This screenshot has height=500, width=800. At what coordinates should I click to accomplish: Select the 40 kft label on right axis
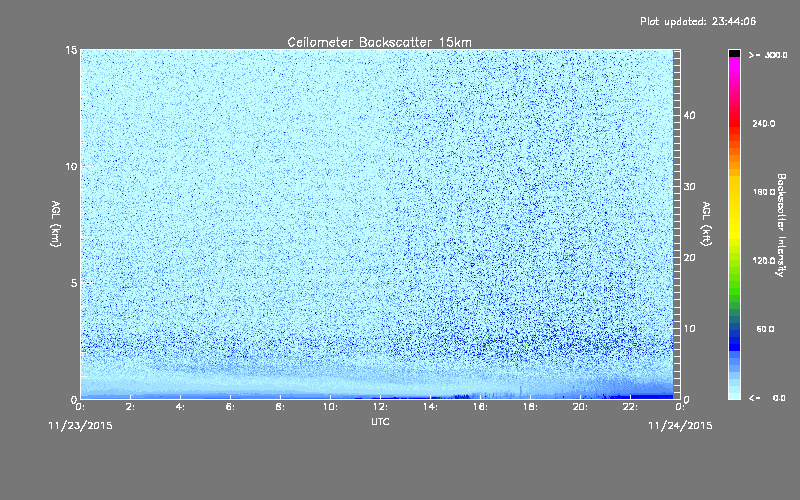click(689, 115)
